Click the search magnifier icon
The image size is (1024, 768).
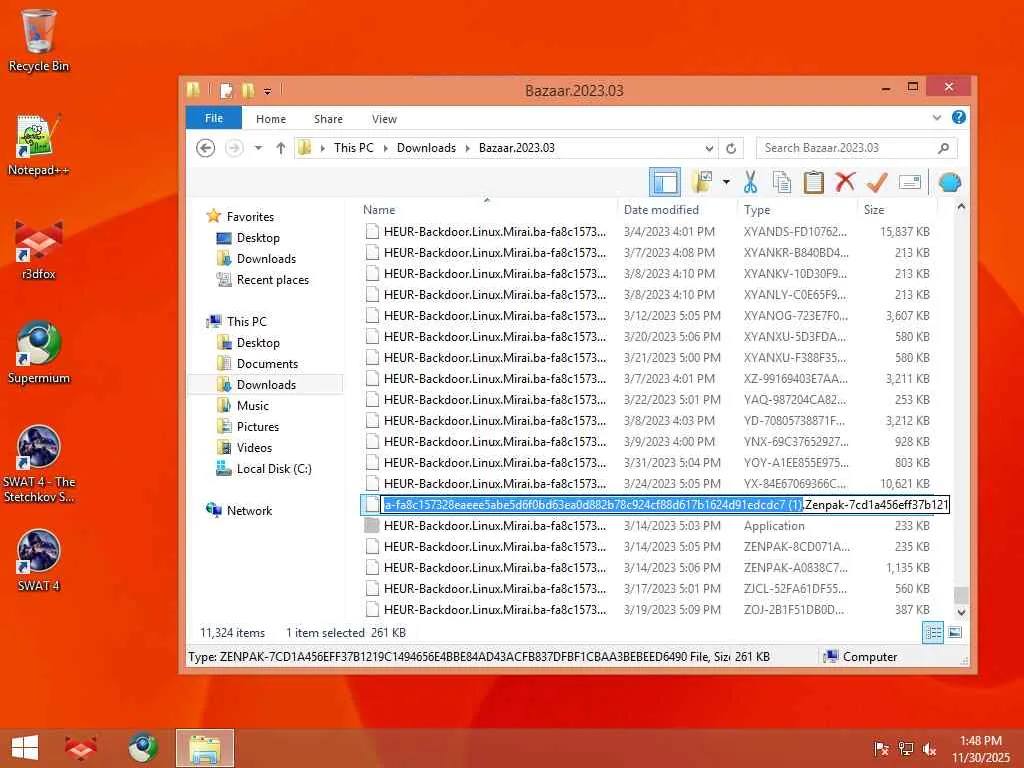pos(943,148)
